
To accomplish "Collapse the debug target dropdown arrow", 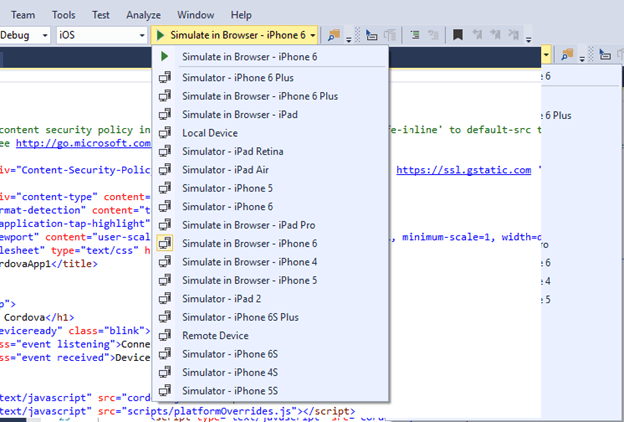I will point(313,35).
